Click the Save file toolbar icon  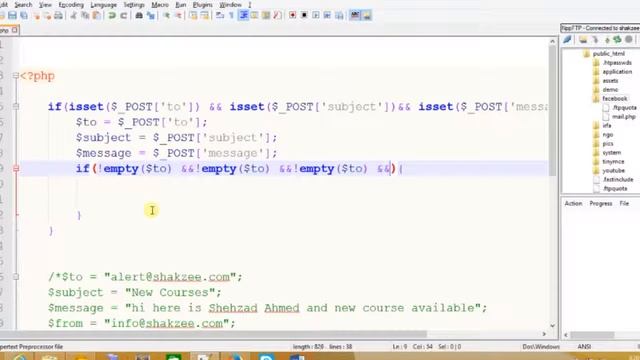pos(12,16)
